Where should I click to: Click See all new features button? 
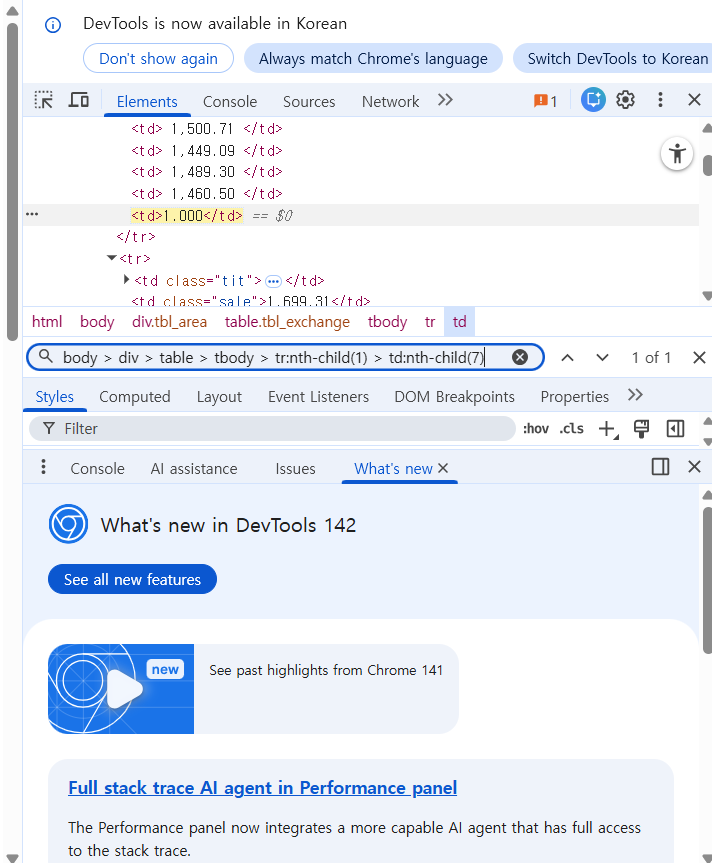pos(133,579)
